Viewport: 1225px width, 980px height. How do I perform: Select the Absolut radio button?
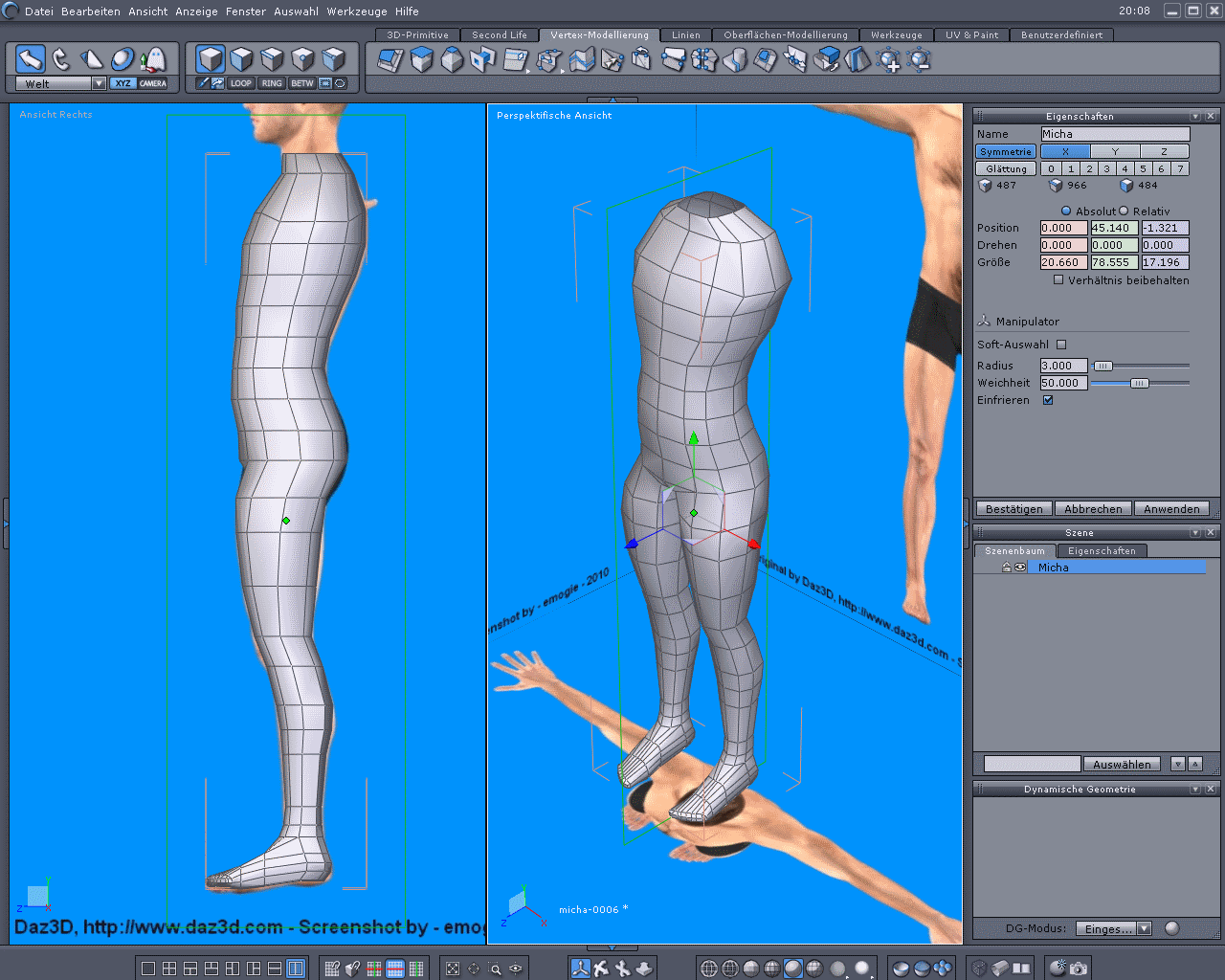[1066, 211]
